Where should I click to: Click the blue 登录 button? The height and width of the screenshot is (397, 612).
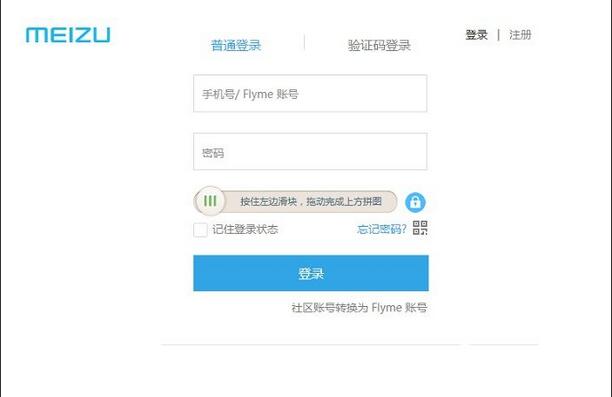pos(311,273)
